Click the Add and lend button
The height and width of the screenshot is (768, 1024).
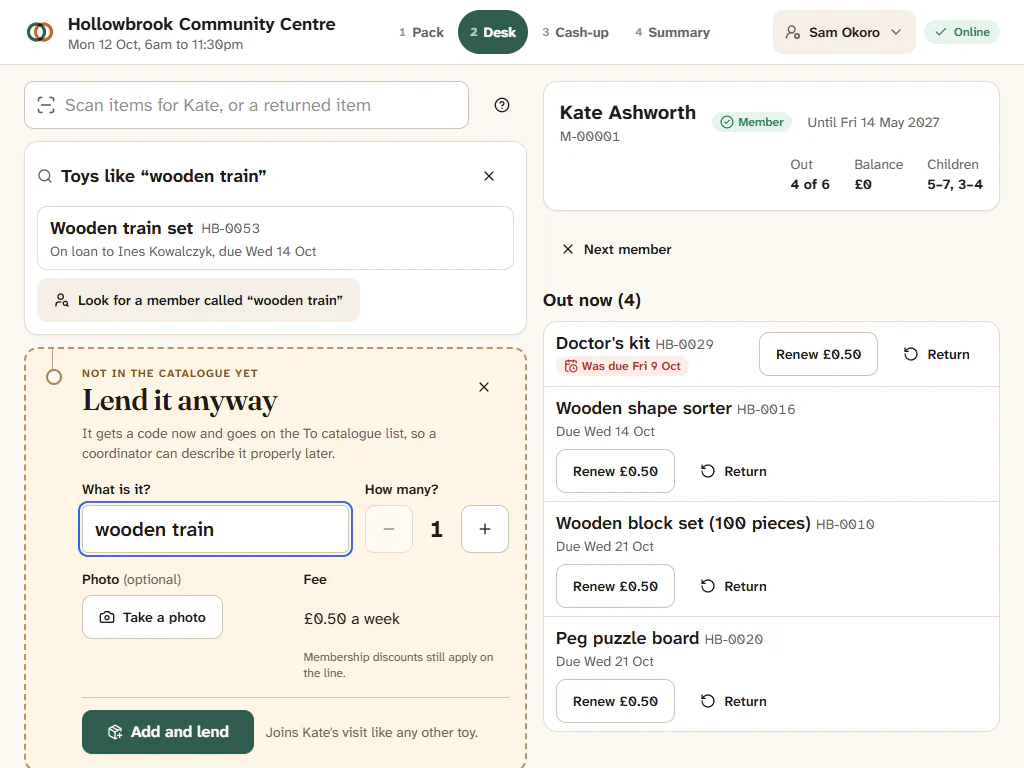tap(168, 732)
